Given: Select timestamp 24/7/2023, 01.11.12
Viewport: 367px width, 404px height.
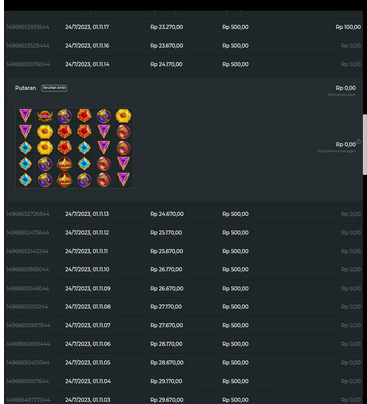Looking at the screenshot, I should click(87, 233).
